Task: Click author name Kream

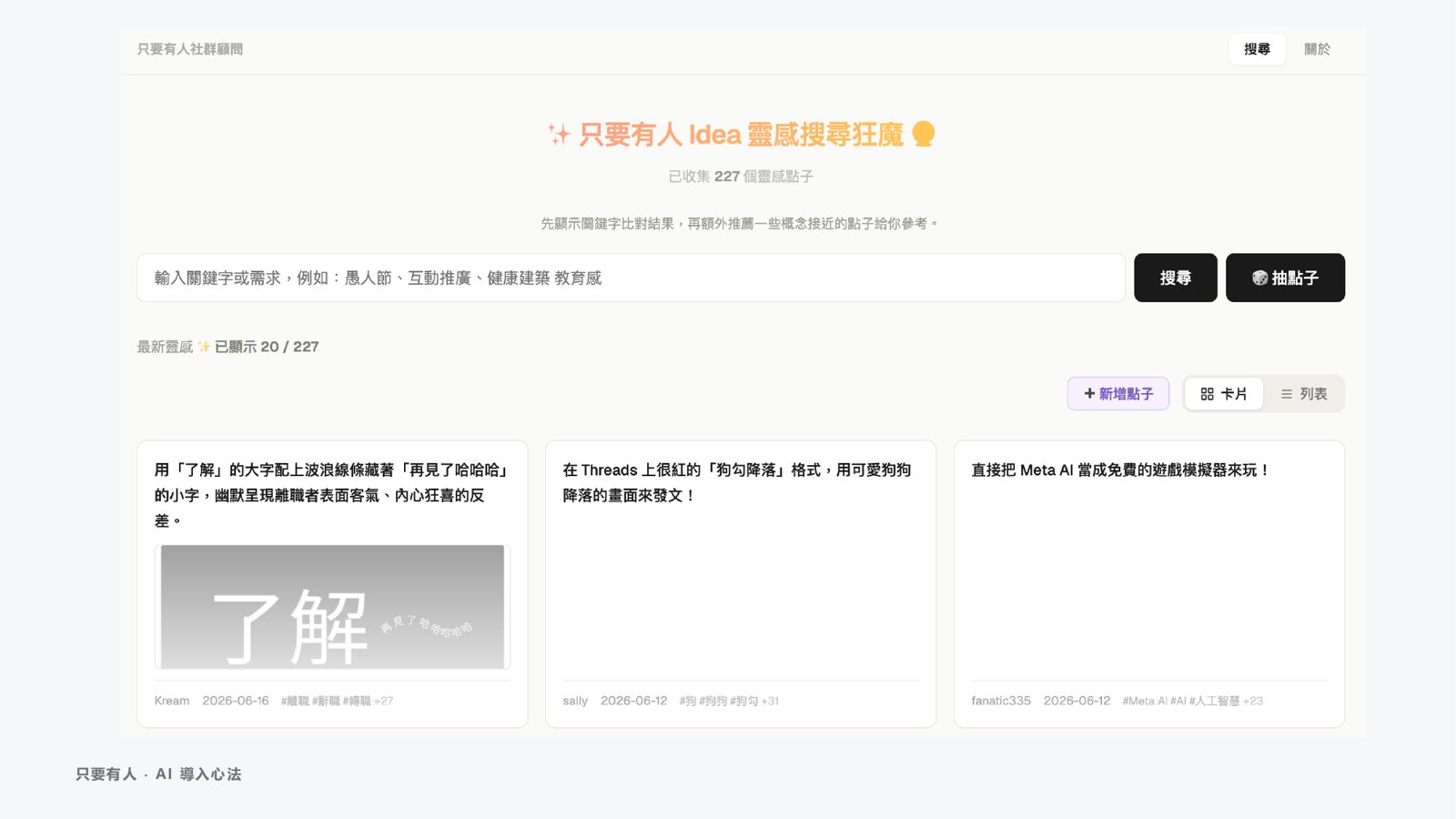Action: (x=172, y=701)
